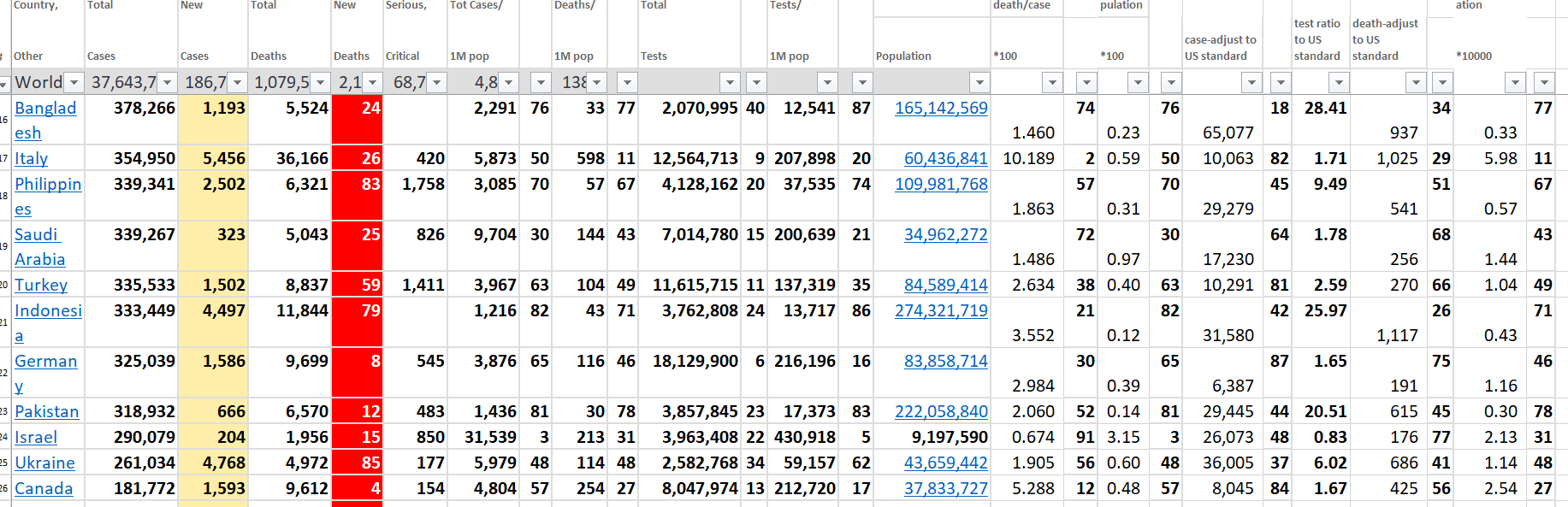Select row header number 20
Screen dimensions: 1568x507
click(4, 285)
